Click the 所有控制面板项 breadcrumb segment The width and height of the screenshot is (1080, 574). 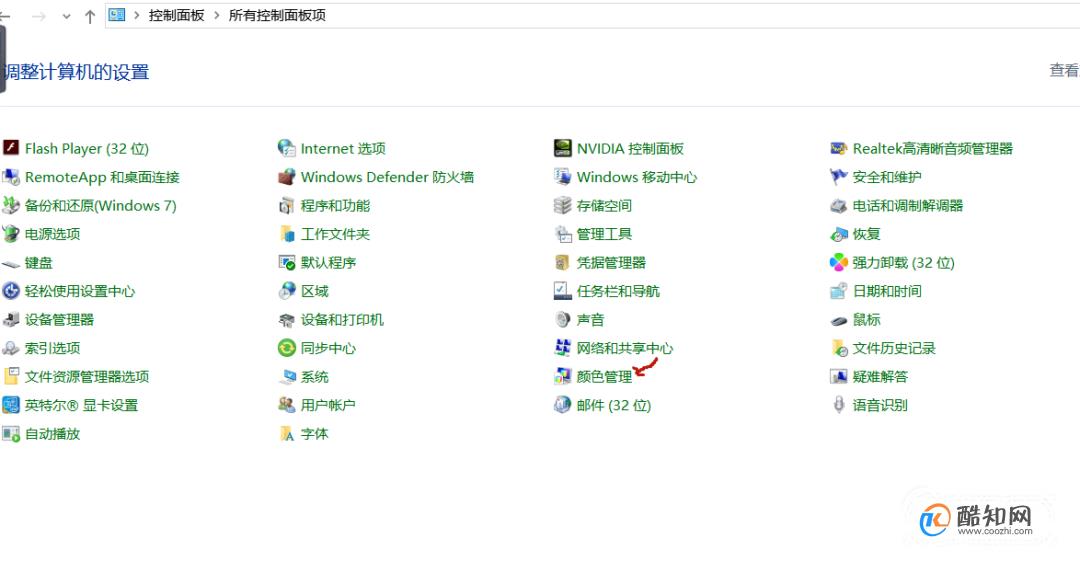[x=277, y=15]
